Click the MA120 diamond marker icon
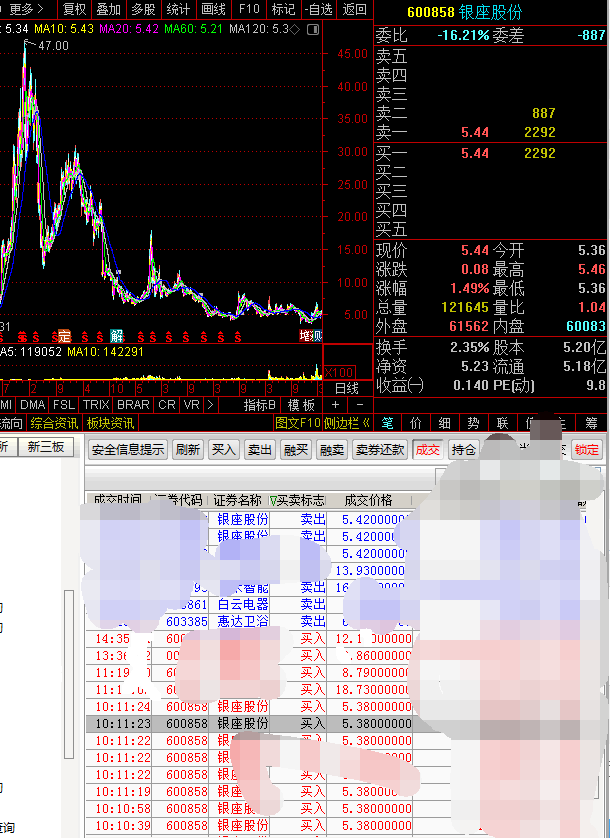Viewport: 610px width, 838px height. [x=295, y=29]
